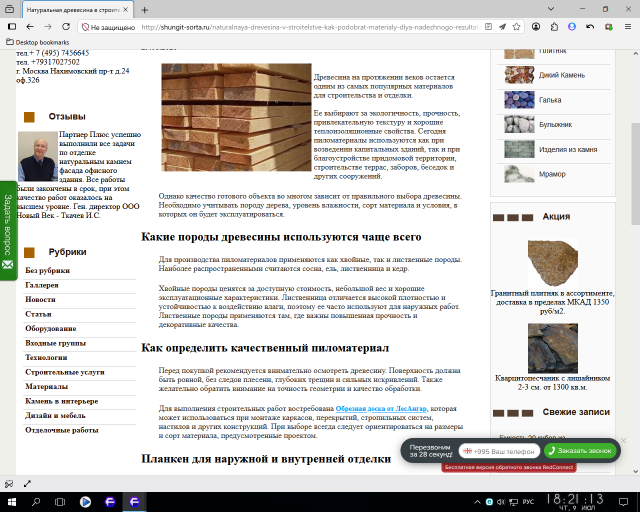Viewport: 640px width, 512px height.
Task: Expand the tab list chevron
Action: 551,9
